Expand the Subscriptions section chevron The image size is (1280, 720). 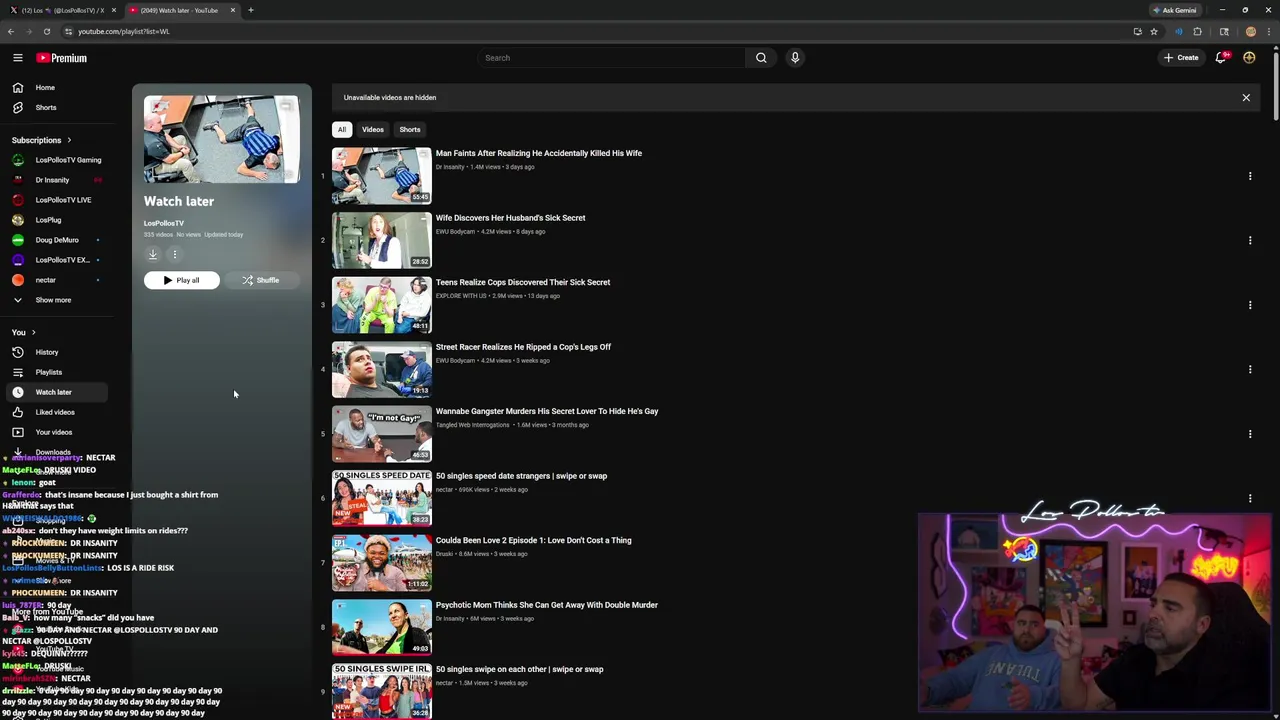69,140
